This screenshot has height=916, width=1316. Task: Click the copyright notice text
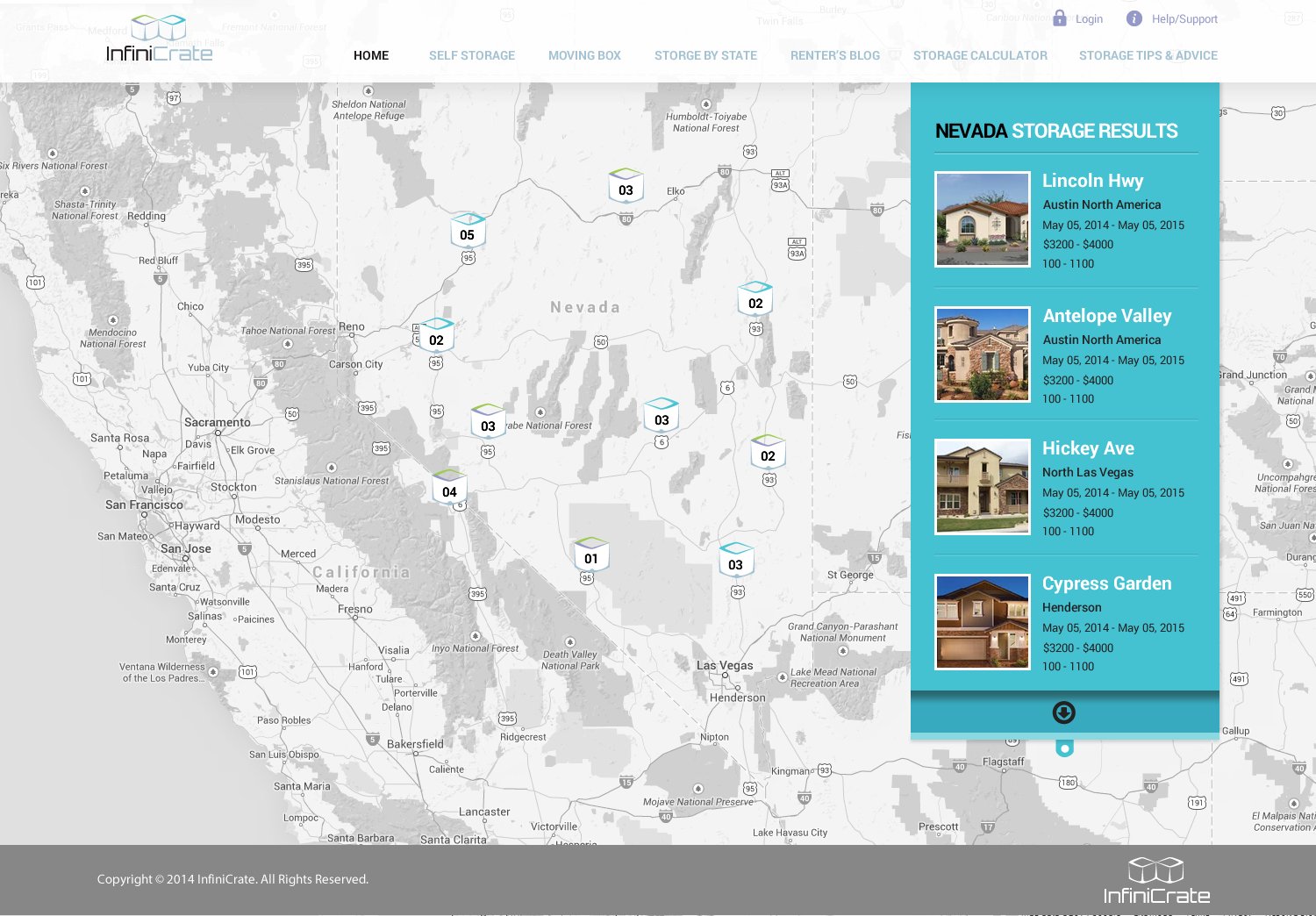[232, 879]
